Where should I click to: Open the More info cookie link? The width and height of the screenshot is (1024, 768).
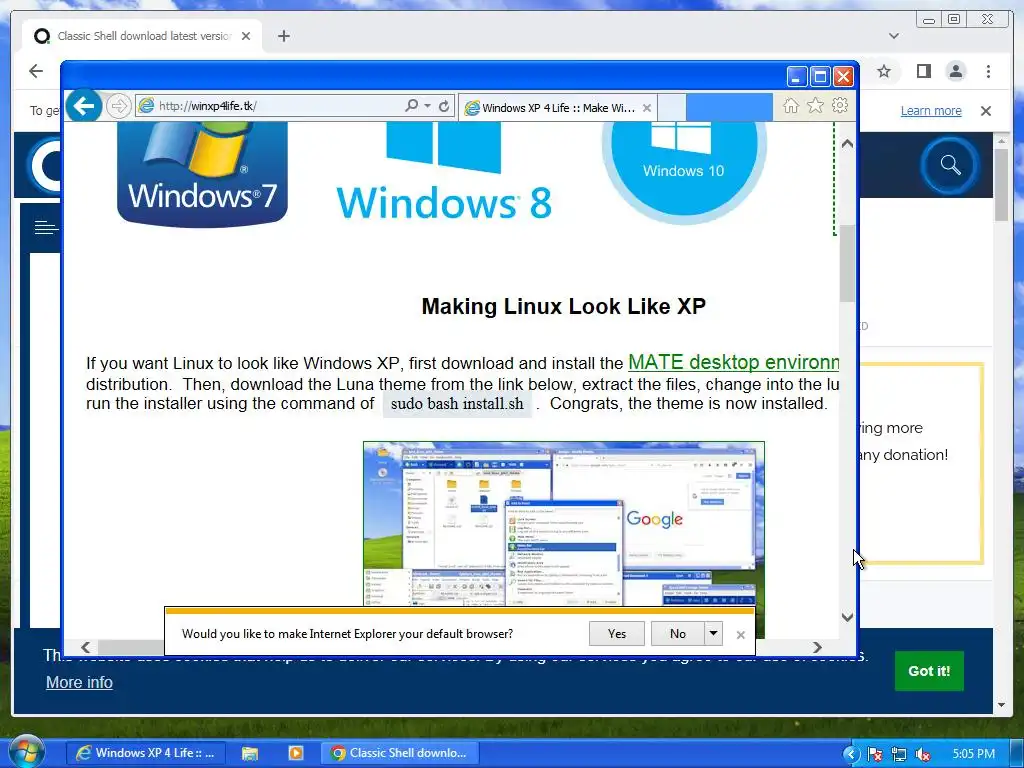[79, 682]
